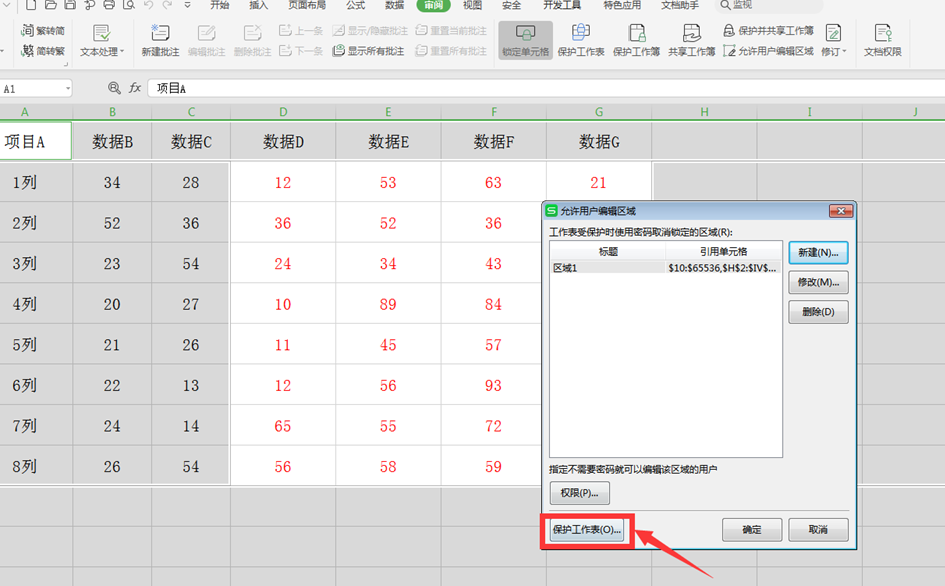
Task: Click 确定 in the dialog
Action: 752,529
